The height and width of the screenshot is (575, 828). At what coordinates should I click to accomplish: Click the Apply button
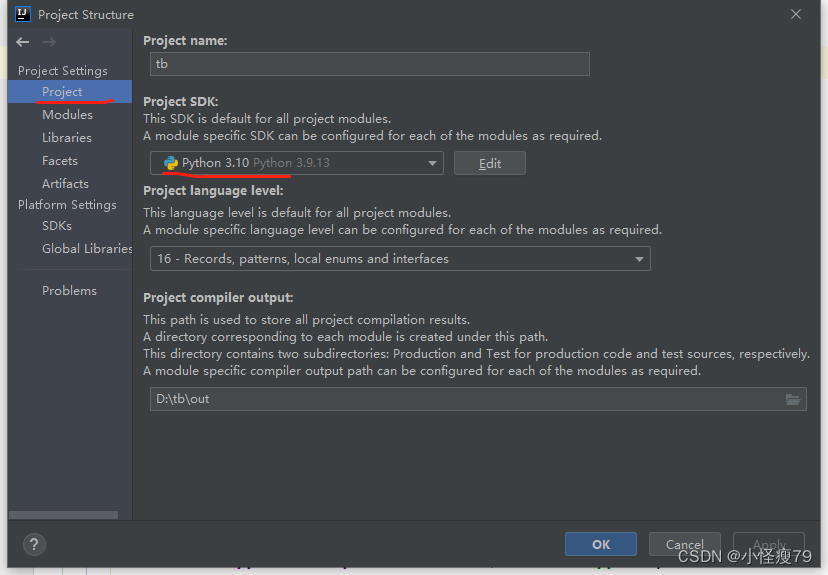[x=769, y=544]
